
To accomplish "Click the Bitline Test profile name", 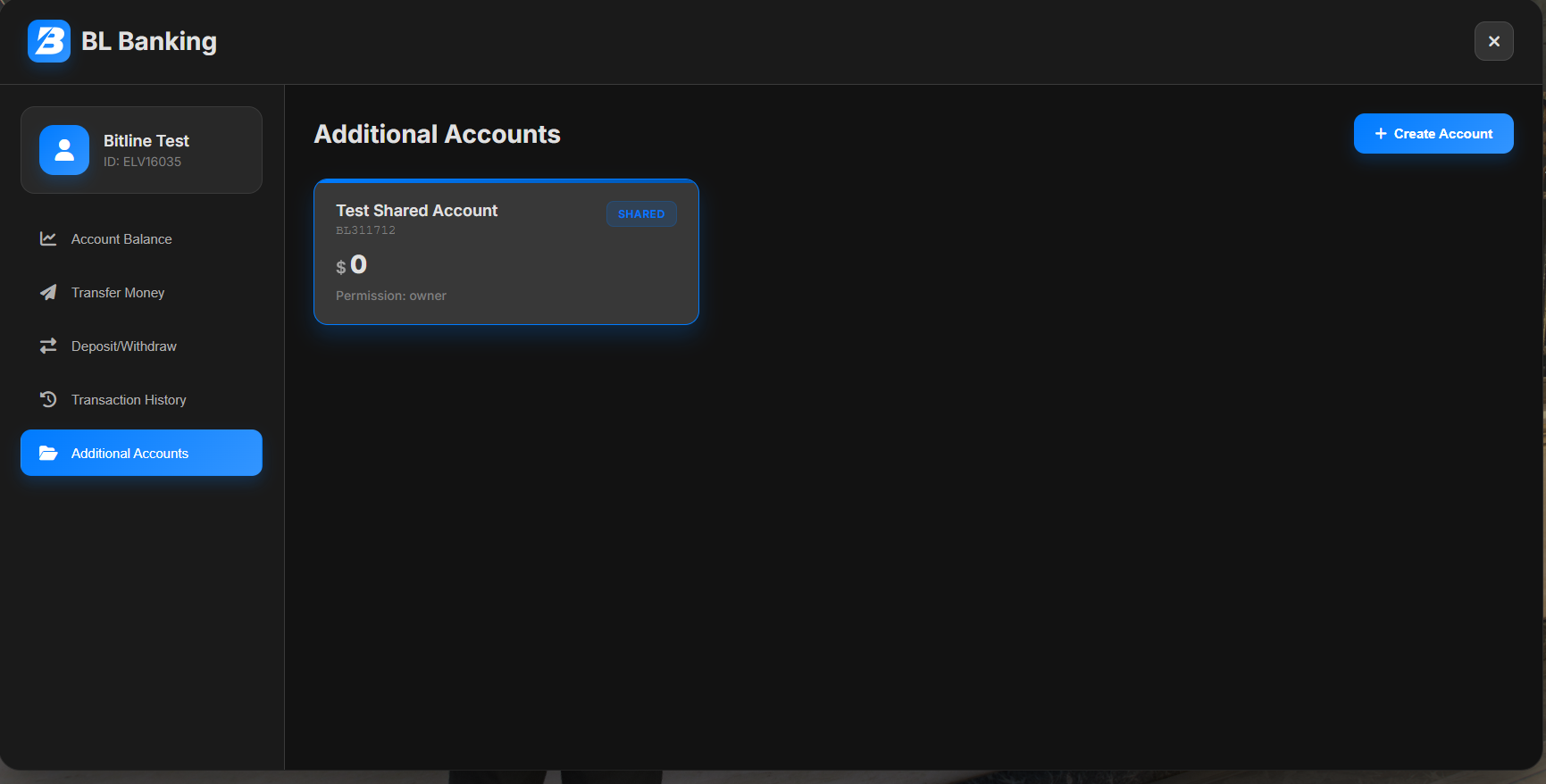I will pos(146,141).
